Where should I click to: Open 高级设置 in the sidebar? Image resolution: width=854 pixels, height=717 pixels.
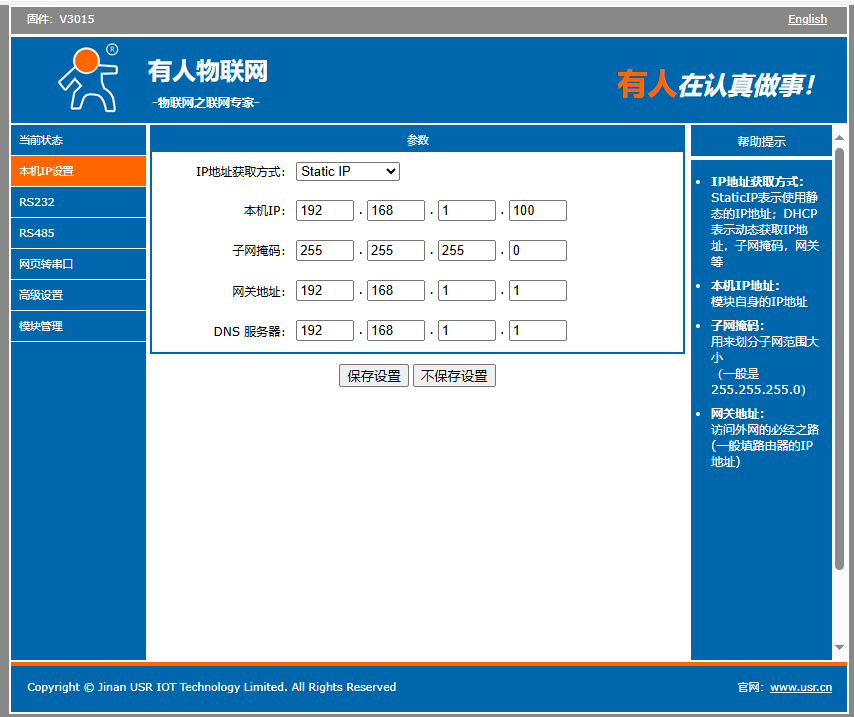point(78,295)
